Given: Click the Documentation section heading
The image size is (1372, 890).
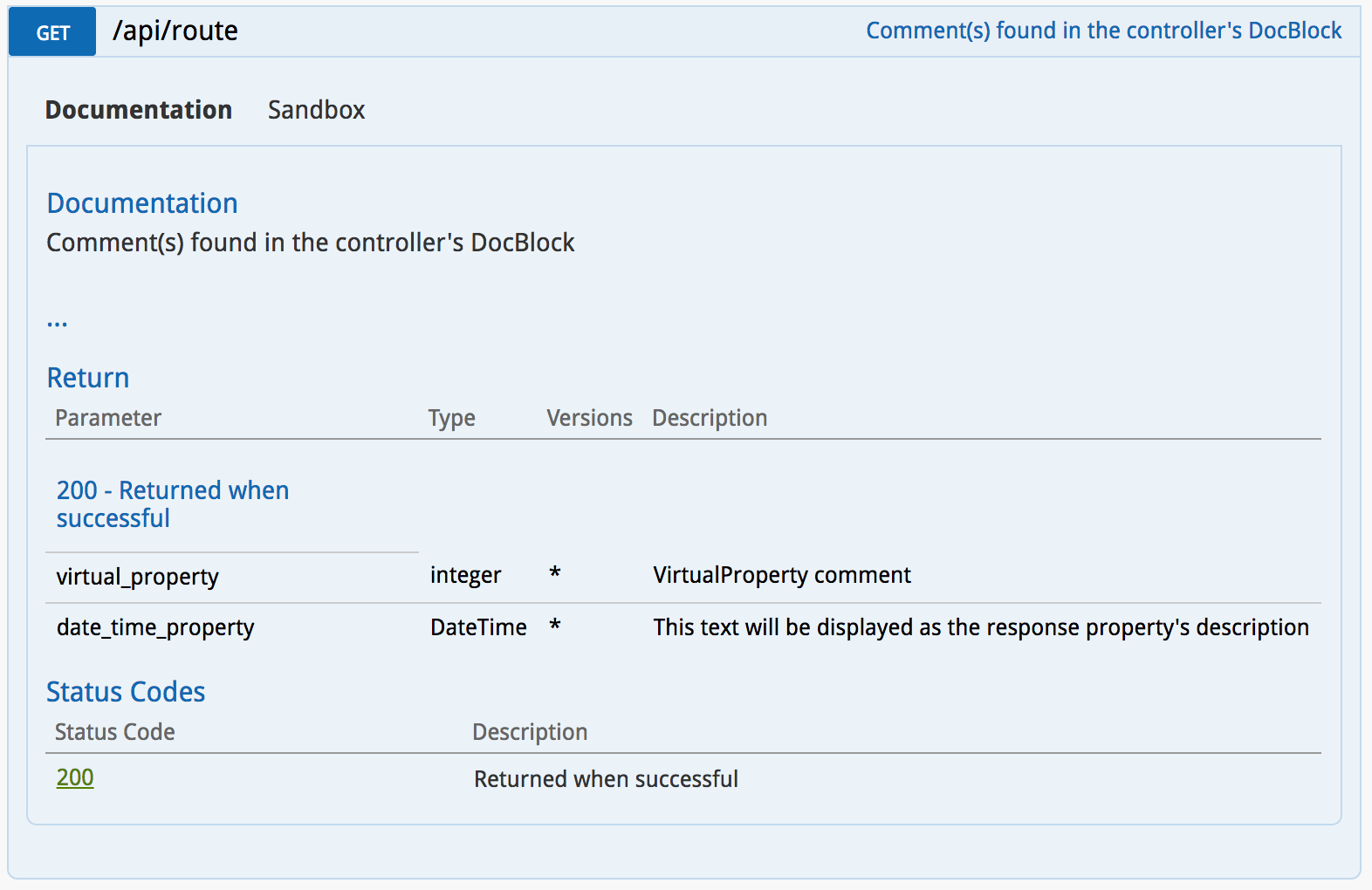Looking at the screenshot, I should 142,203.
